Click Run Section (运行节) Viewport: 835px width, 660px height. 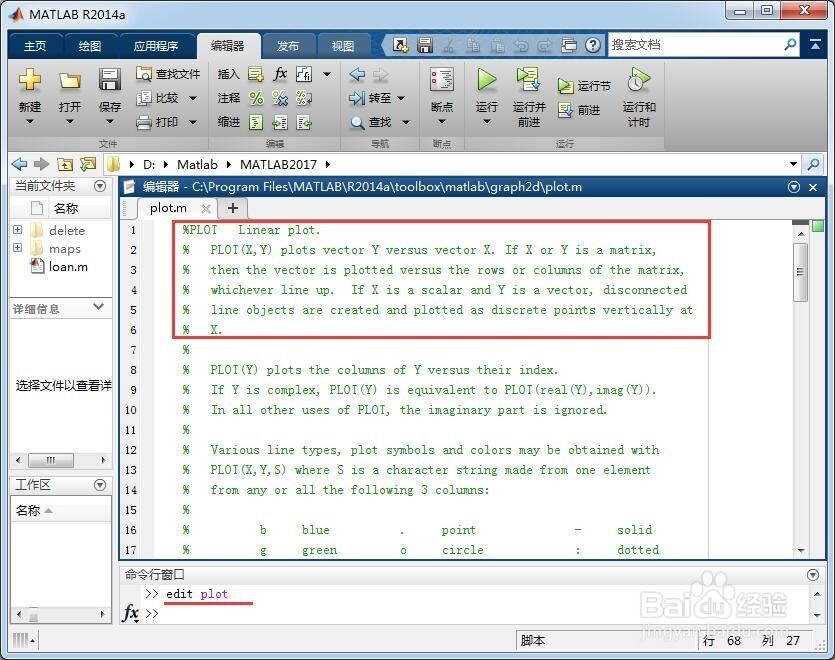coord(584,85)
